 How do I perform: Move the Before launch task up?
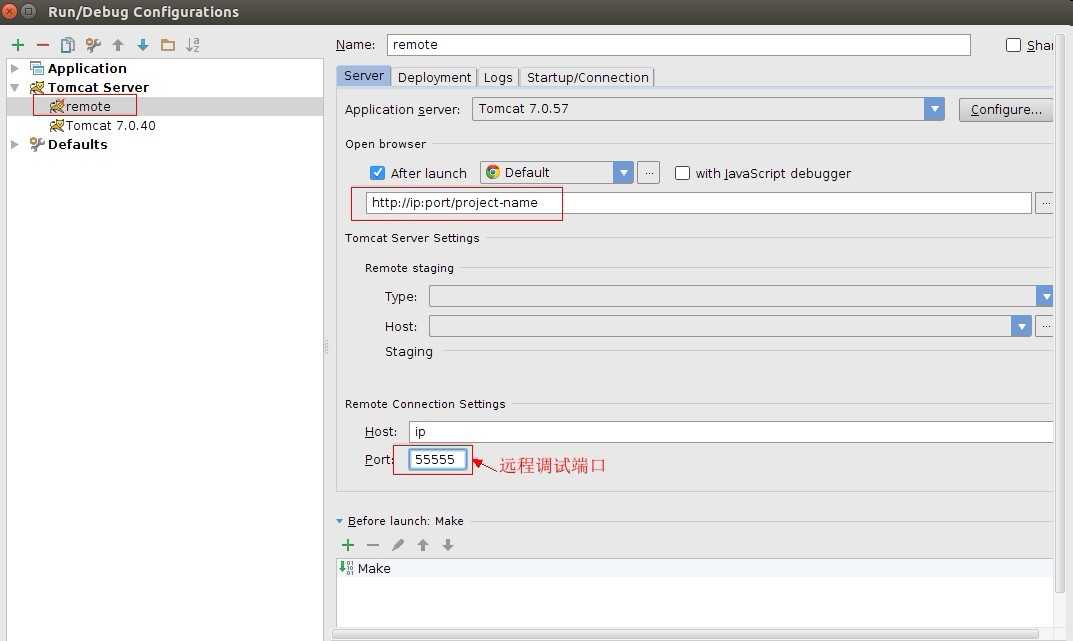click(423, 545)
